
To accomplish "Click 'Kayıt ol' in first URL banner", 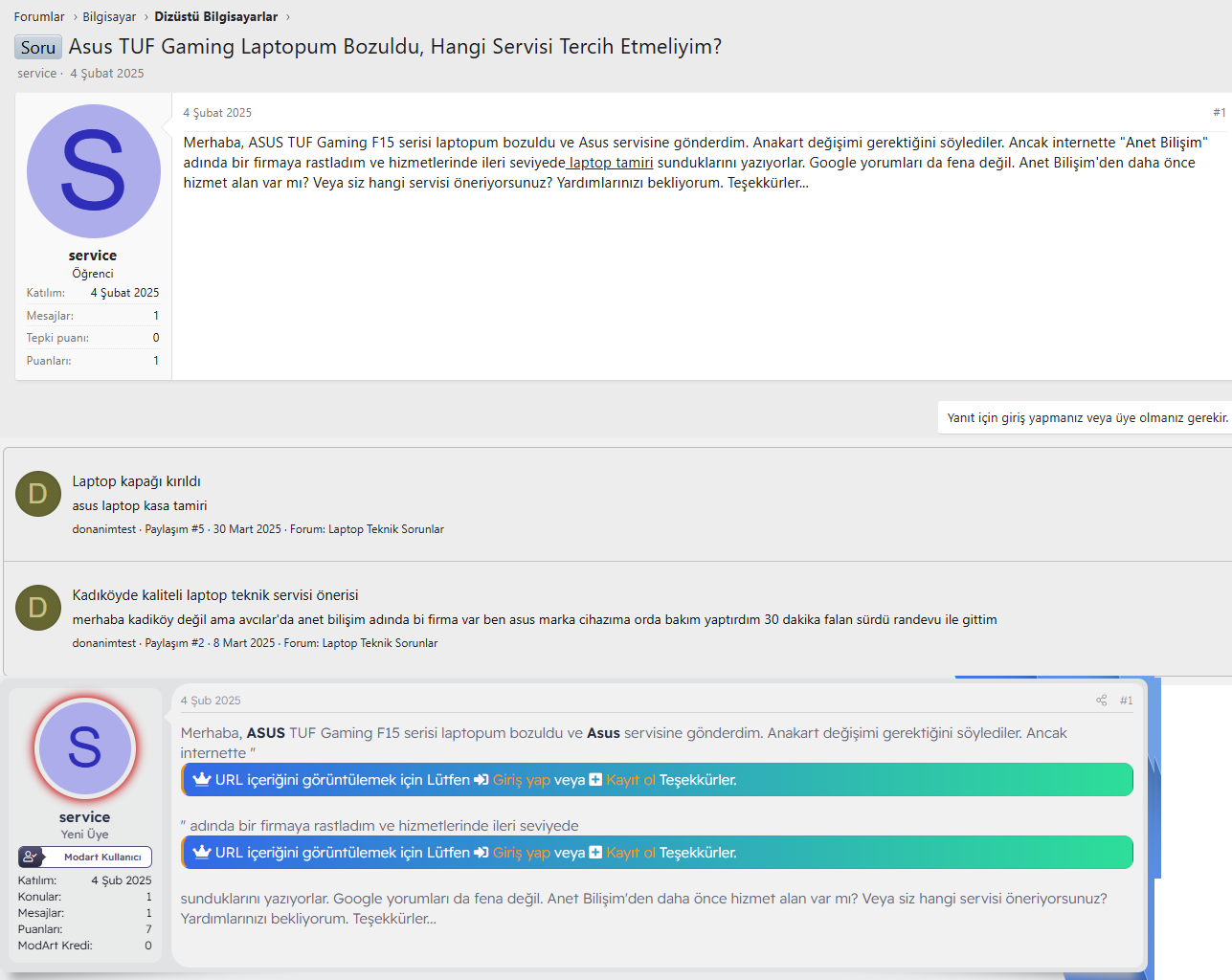I will pyautogui.click(x=631, y=780).
